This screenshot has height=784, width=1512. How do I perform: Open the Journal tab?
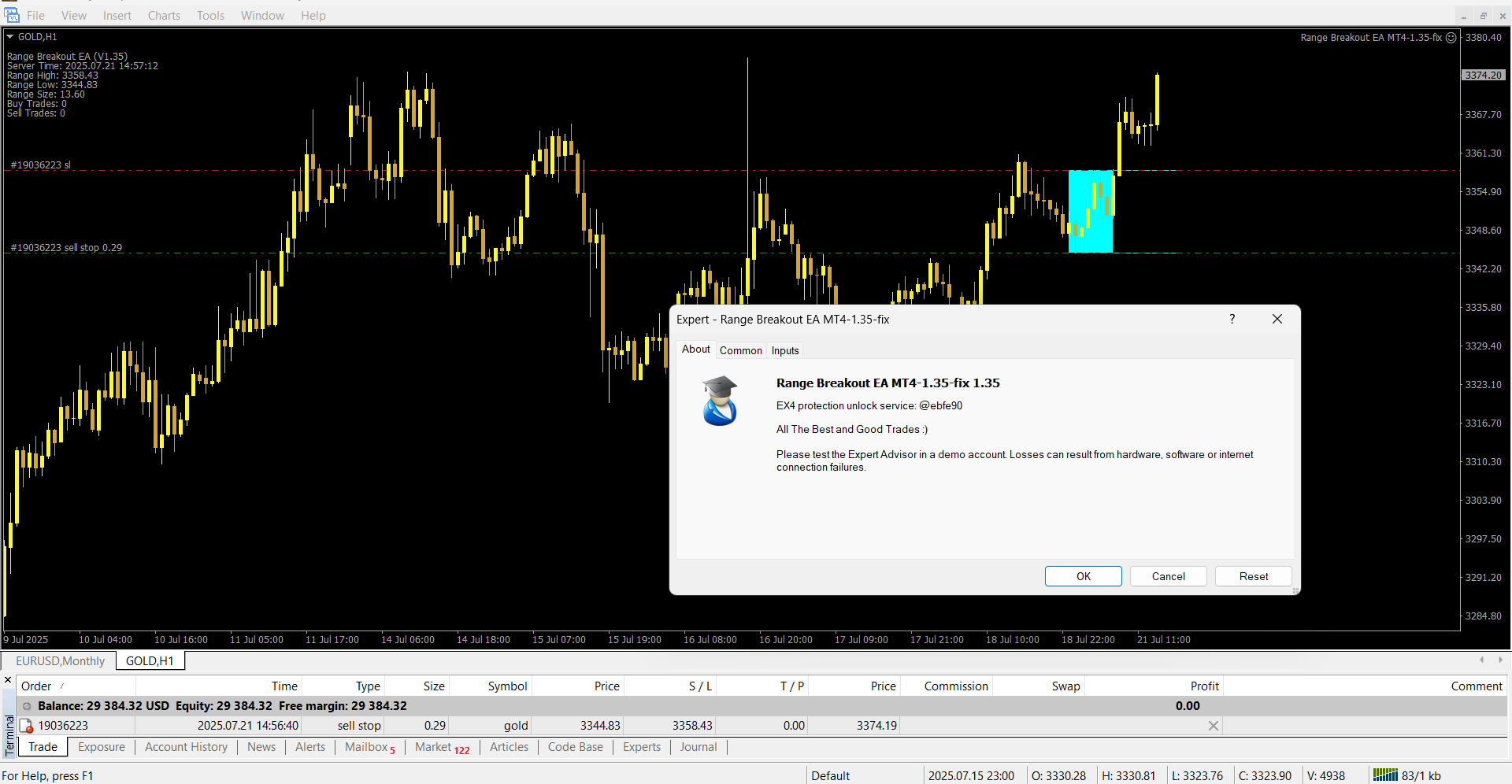pyautogui.click(x=699, y=747)
